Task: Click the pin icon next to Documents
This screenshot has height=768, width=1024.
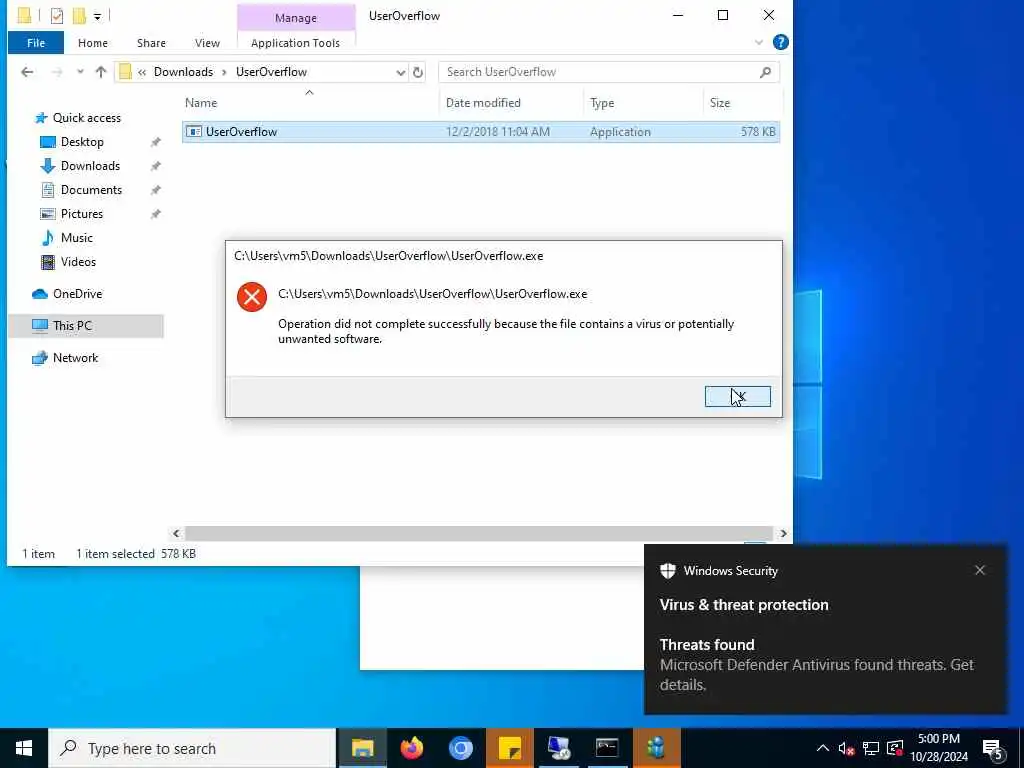Action: click(x=155, y=190)
